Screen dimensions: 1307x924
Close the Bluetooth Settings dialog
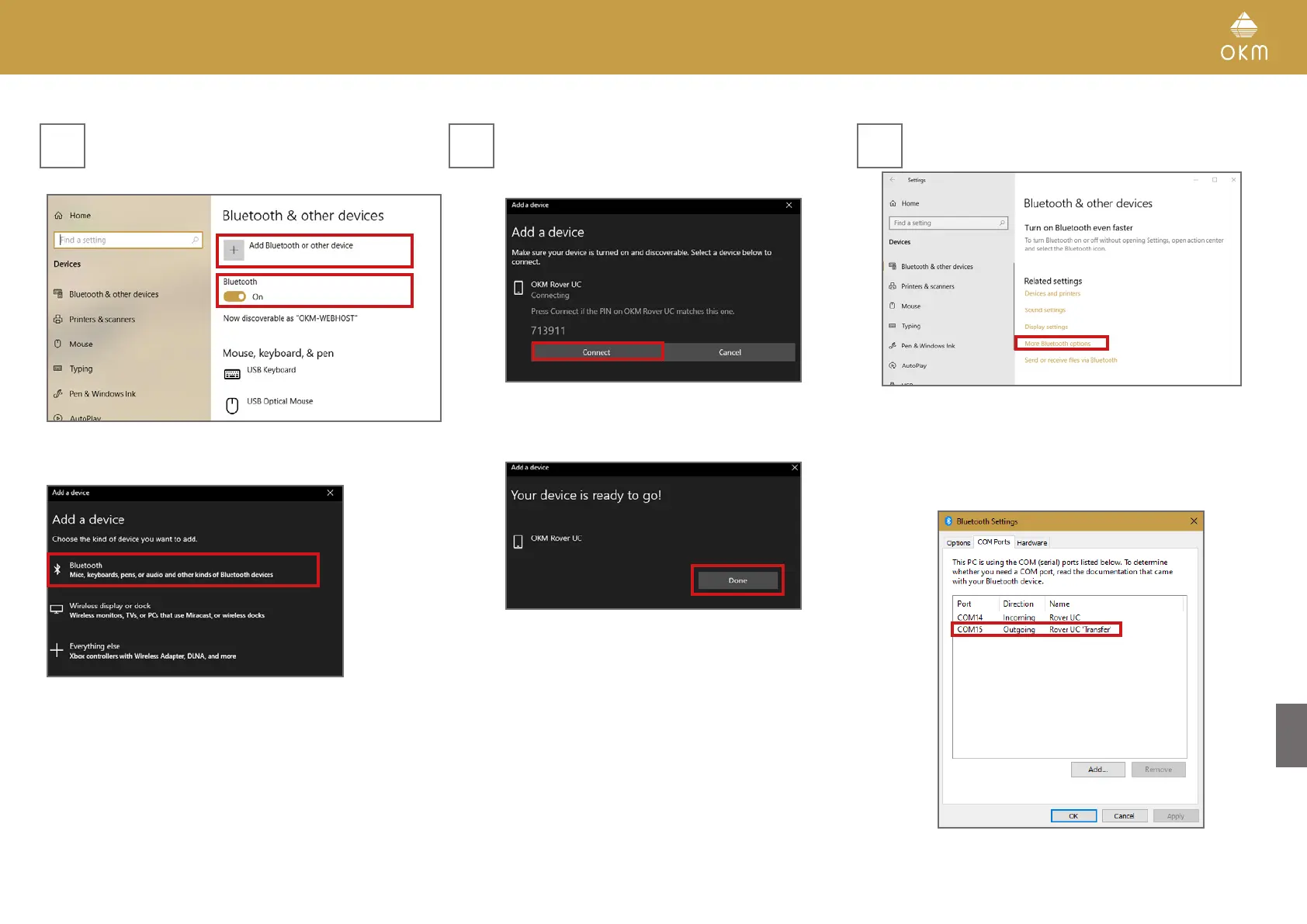pos(1194,521)
